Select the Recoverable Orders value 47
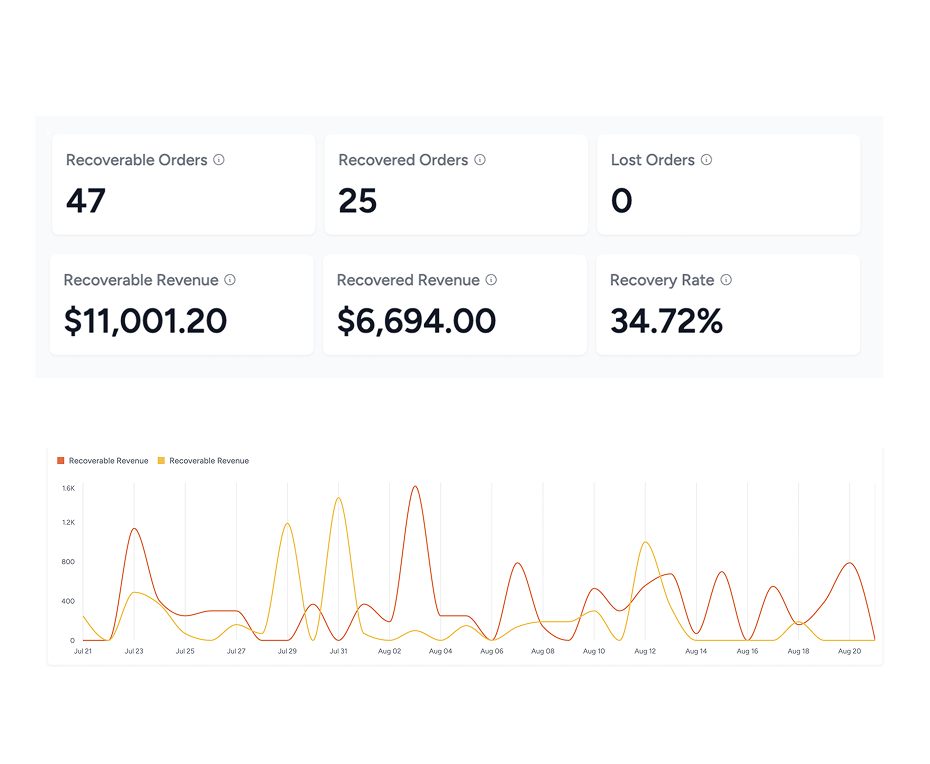This screenshot has width=930, height=764. (86, 201)
